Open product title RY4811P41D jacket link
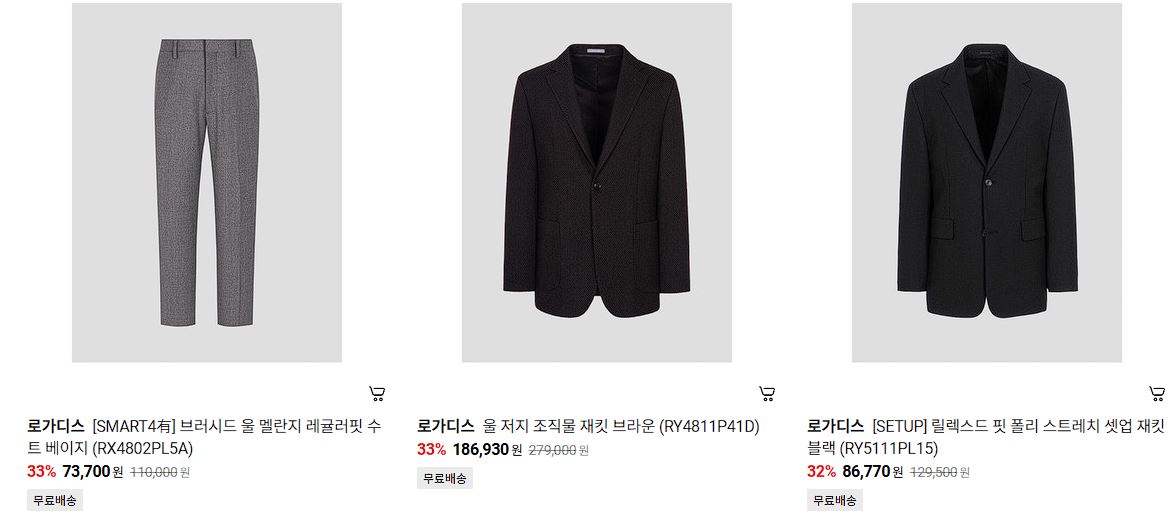This screenshot has height=519, width=1176. 621,428
